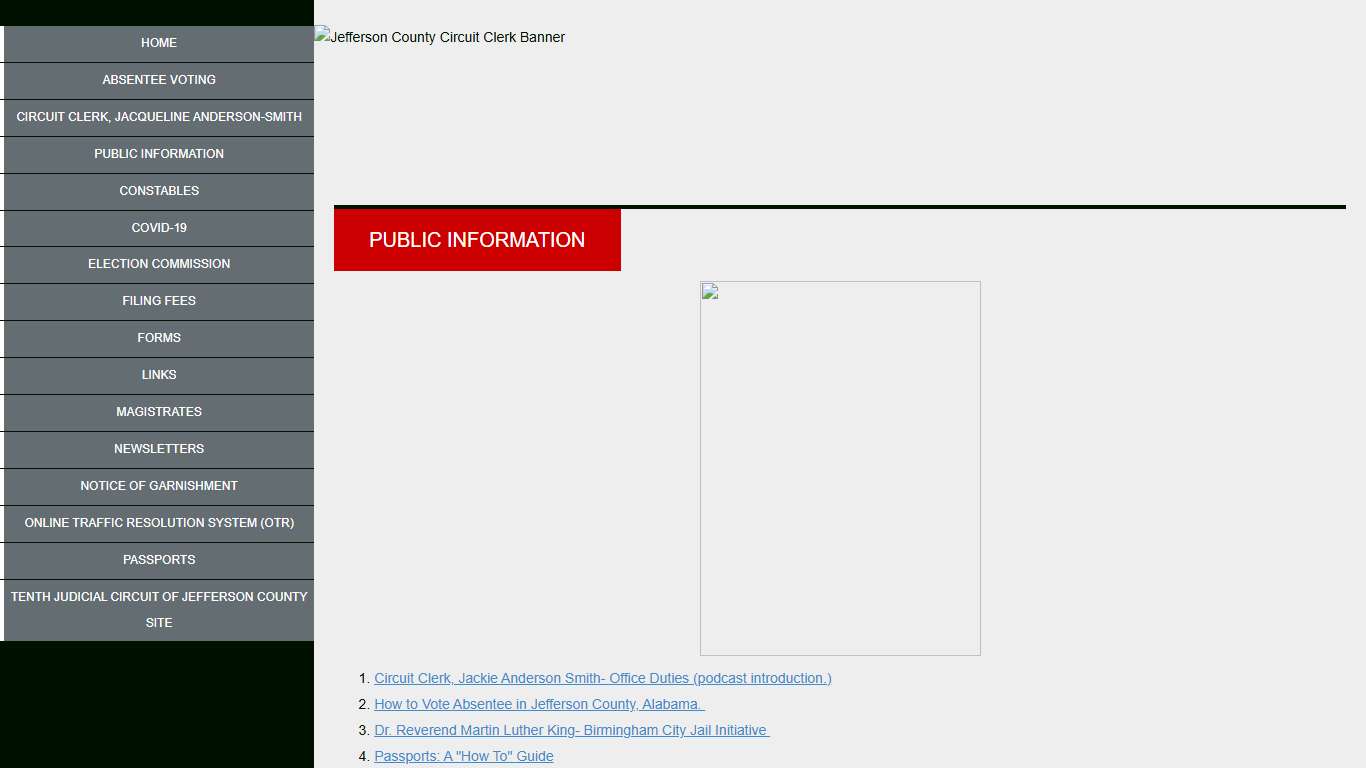
Task: Open Circuit Clerk Office Duties podcast link
Action: point(602,678)
